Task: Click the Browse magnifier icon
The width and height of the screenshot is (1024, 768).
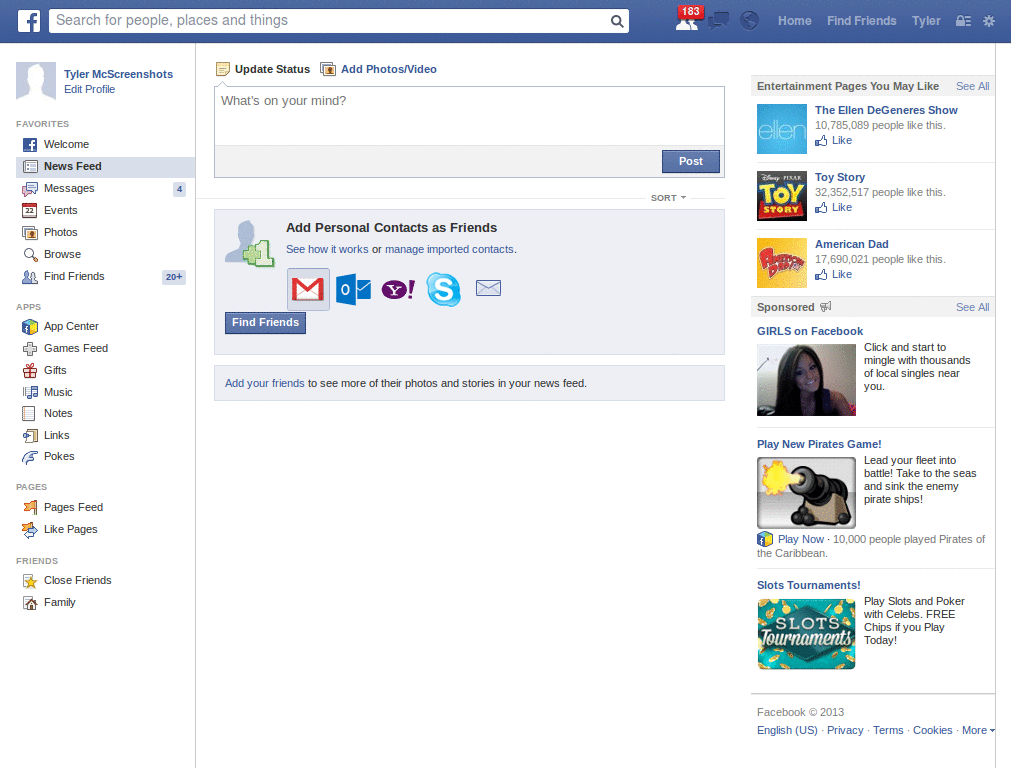Action: (30, 255)
